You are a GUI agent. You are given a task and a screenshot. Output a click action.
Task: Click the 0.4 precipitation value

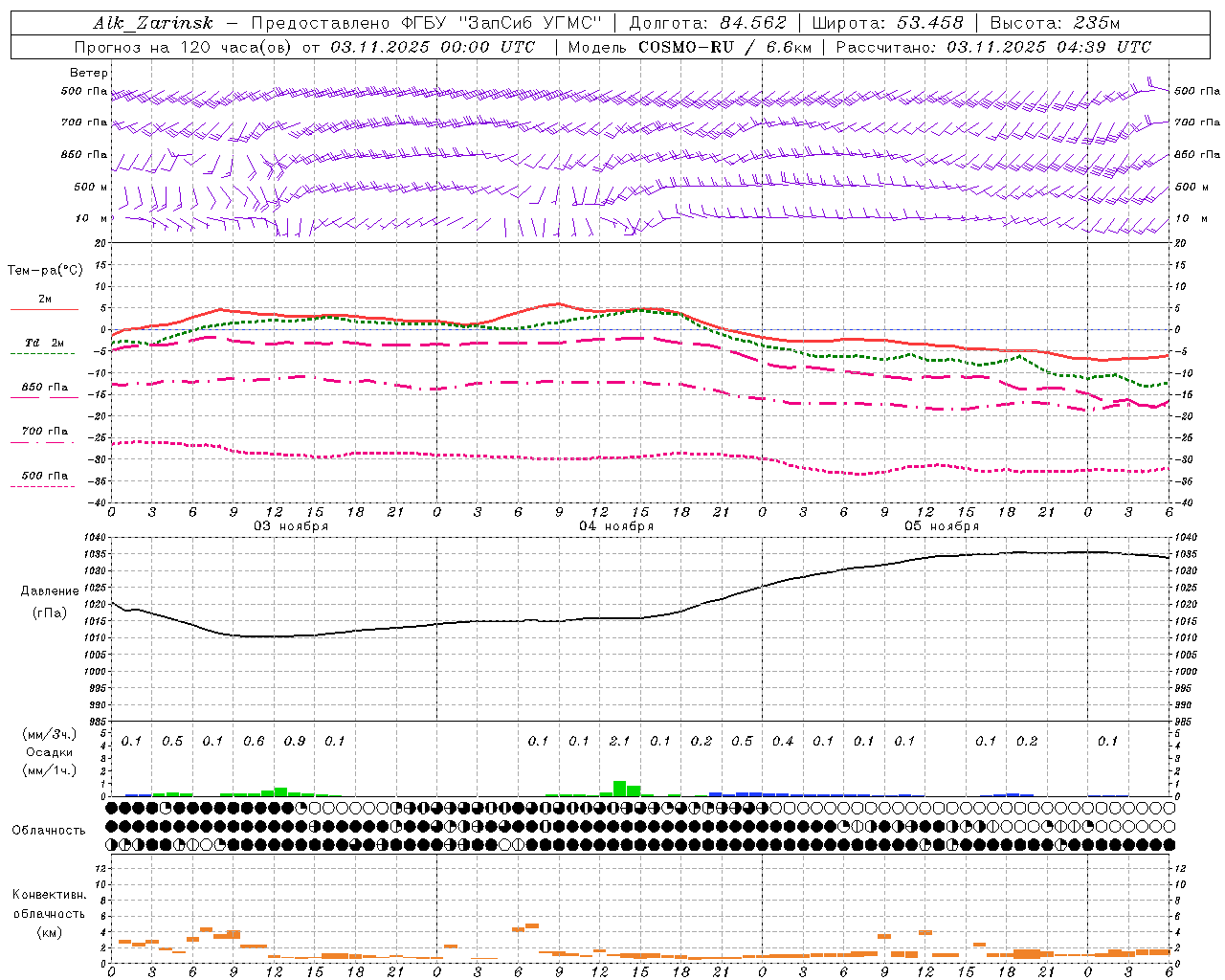click(782, 741)
